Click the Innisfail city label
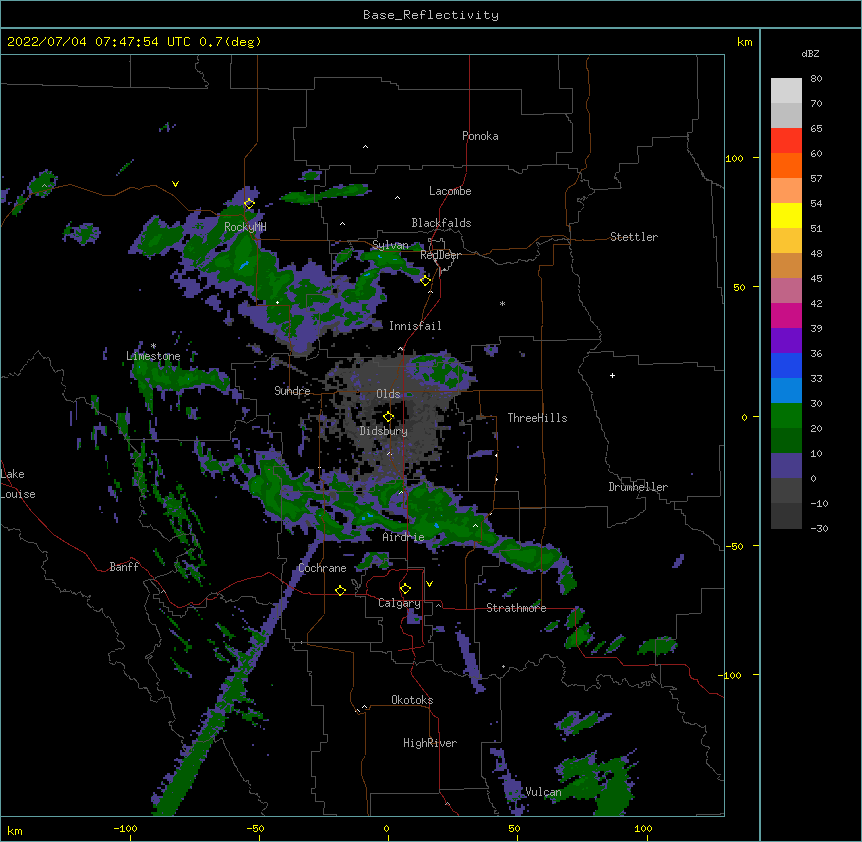 (415, 326)
